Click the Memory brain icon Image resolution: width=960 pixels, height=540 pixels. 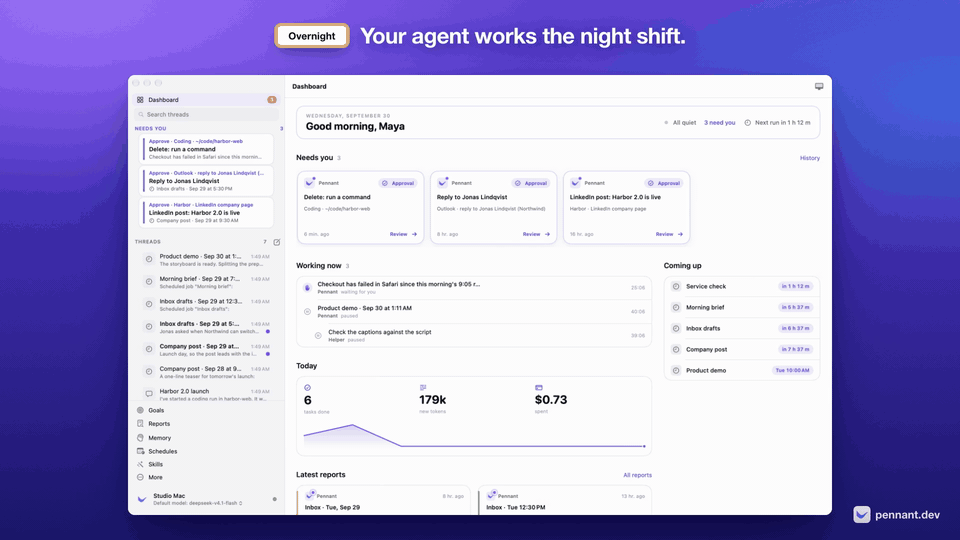[x=140, y=438]
